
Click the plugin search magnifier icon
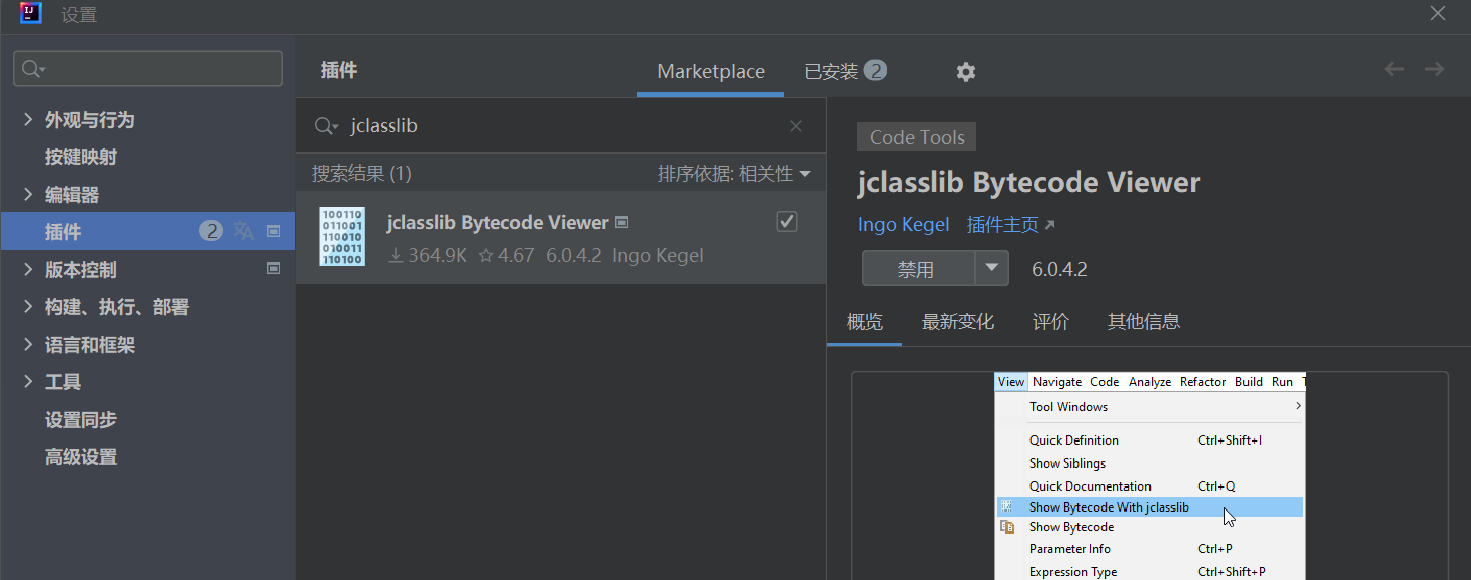click(x=326, y=126)
